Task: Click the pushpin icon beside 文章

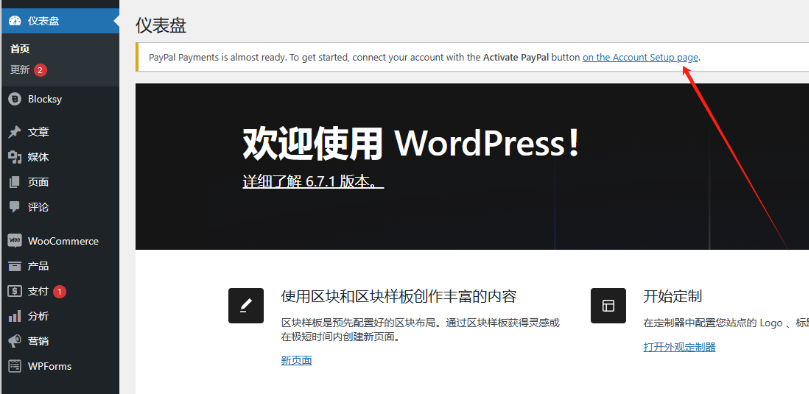Action: 14,133
